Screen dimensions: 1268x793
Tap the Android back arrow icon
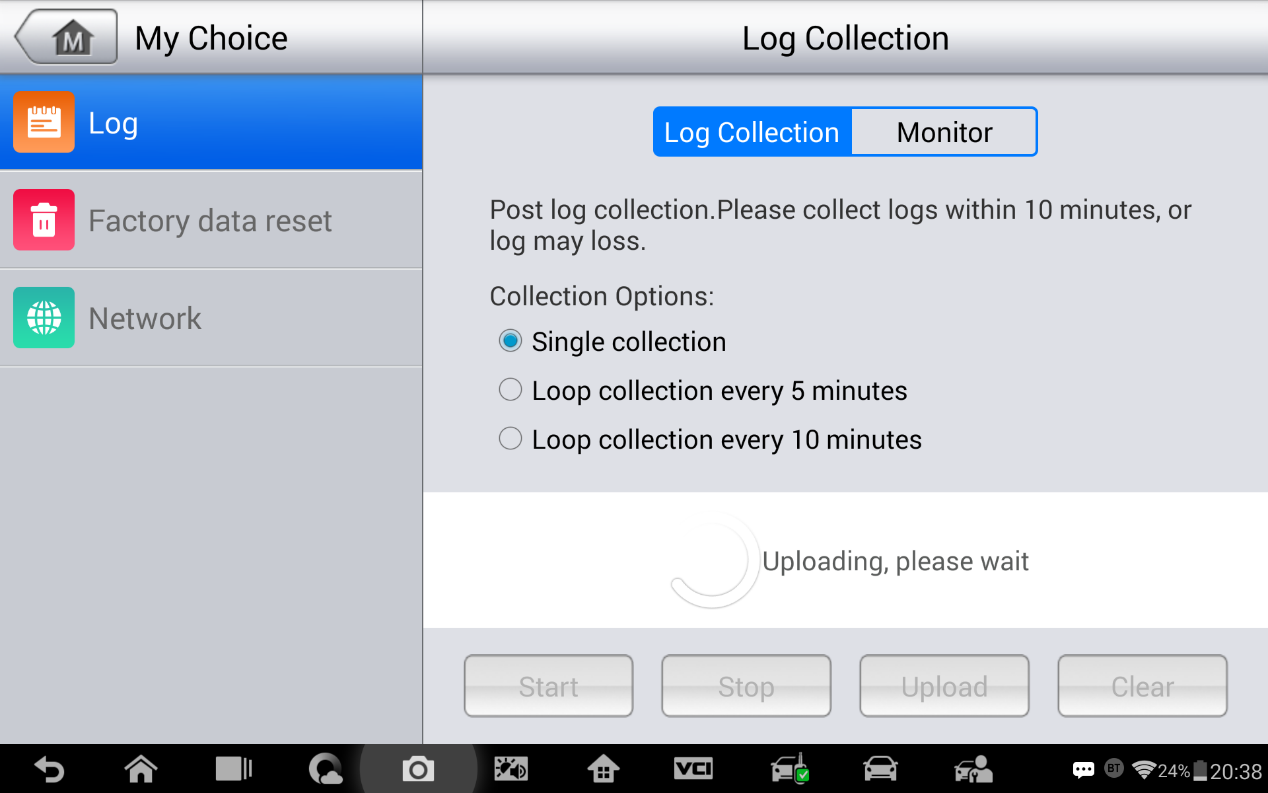(x=49, y=769)
